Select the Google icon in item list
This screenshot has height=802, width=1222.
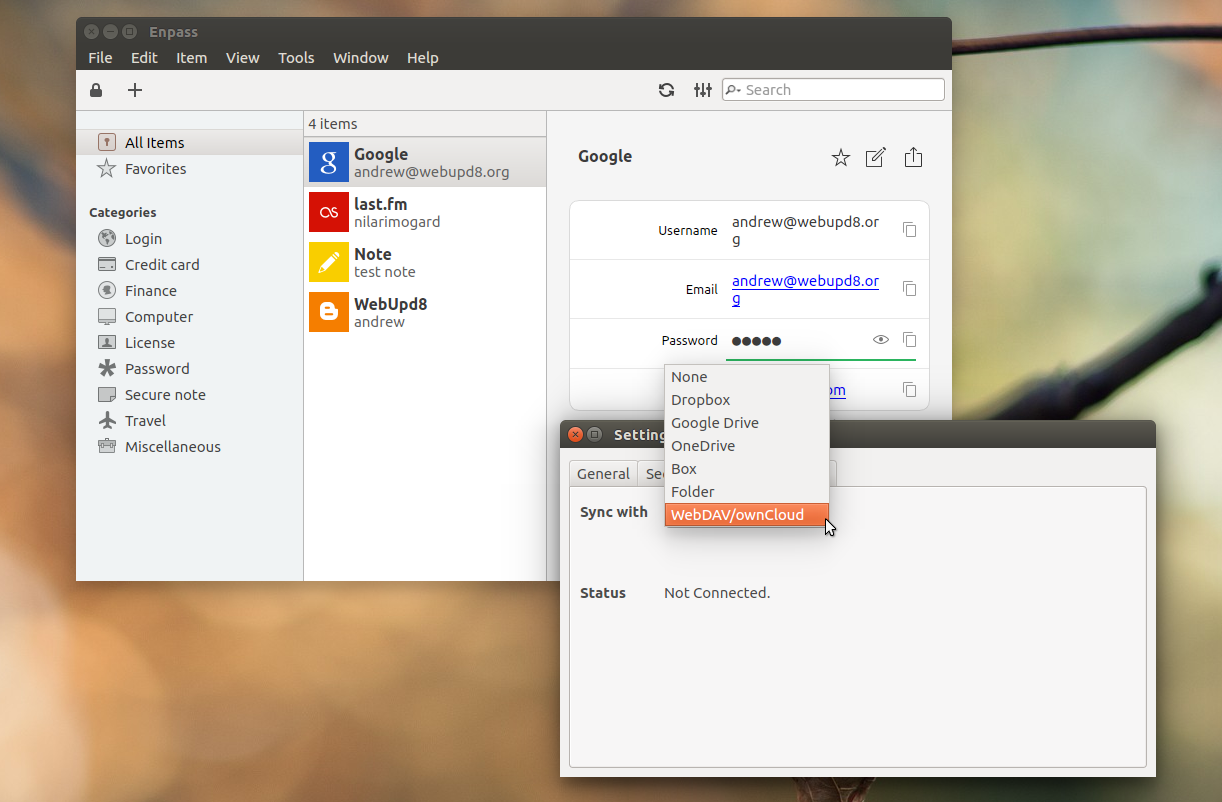(x=329, y=162)
